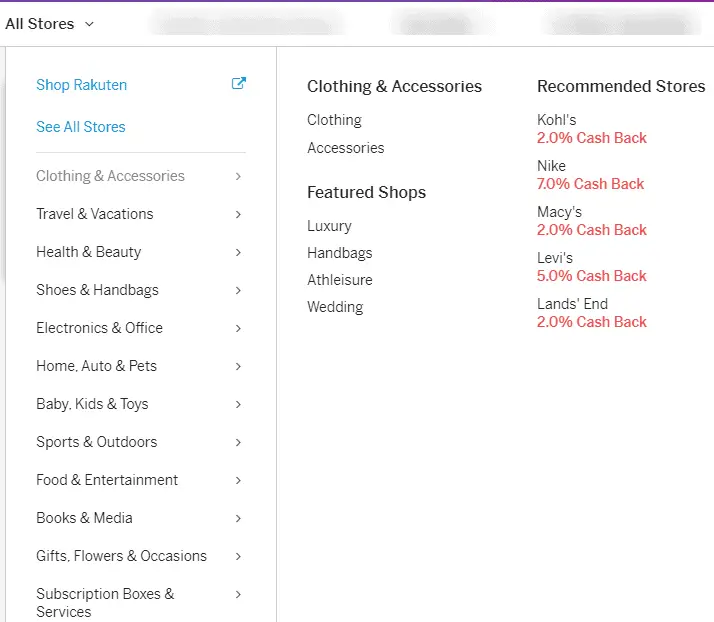Click Macy's 2.0% Cash Back offer
Screen dimensions: 714x622
tap(592, 230)
